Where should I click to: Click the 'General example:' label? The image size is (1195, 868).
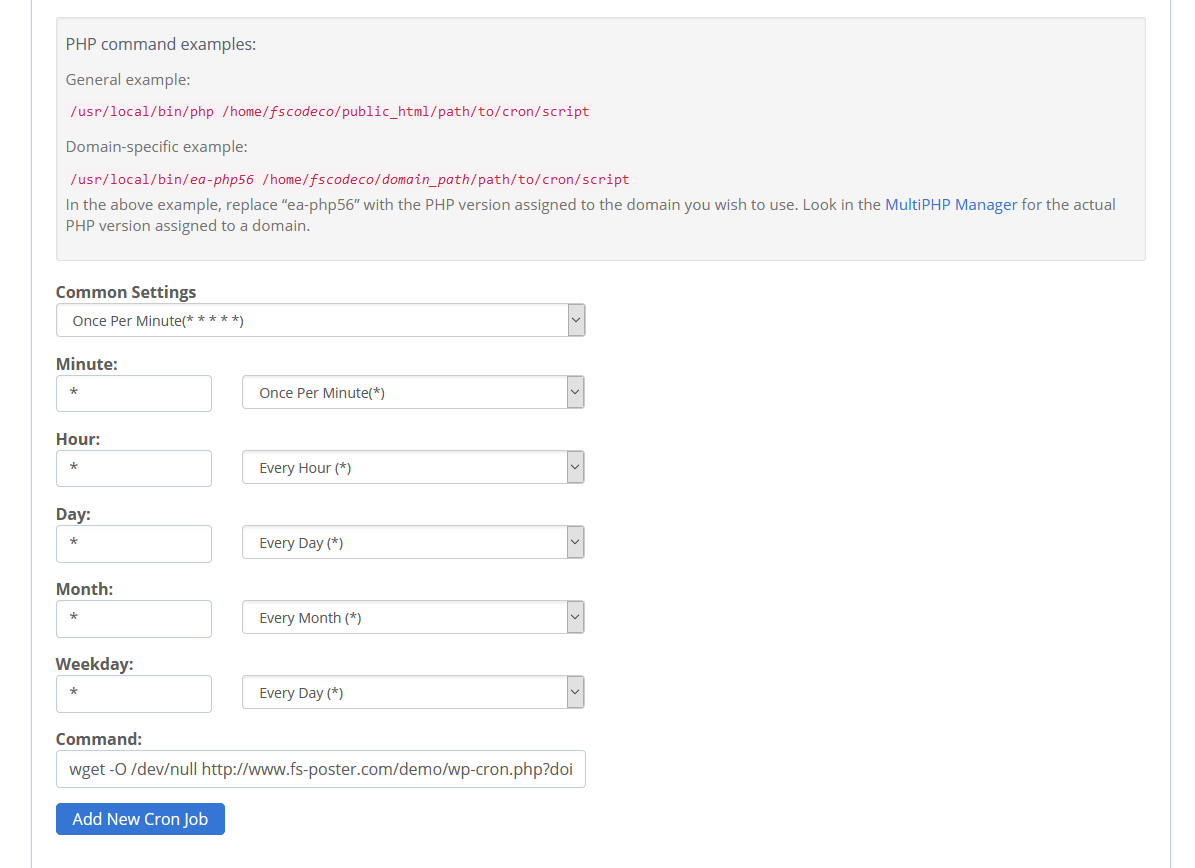128,79
